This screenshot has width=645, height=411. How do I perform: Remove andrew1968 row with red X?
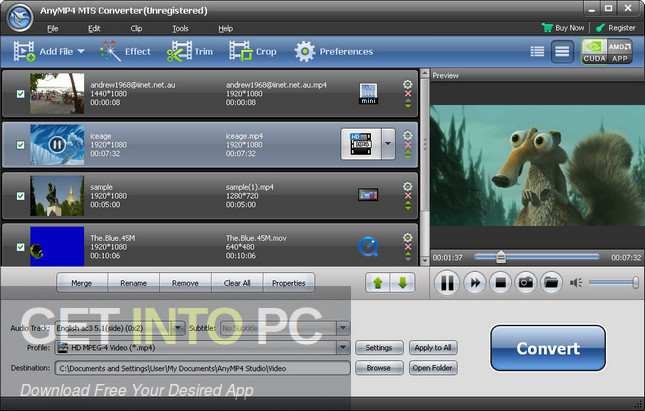pos(408,94)
